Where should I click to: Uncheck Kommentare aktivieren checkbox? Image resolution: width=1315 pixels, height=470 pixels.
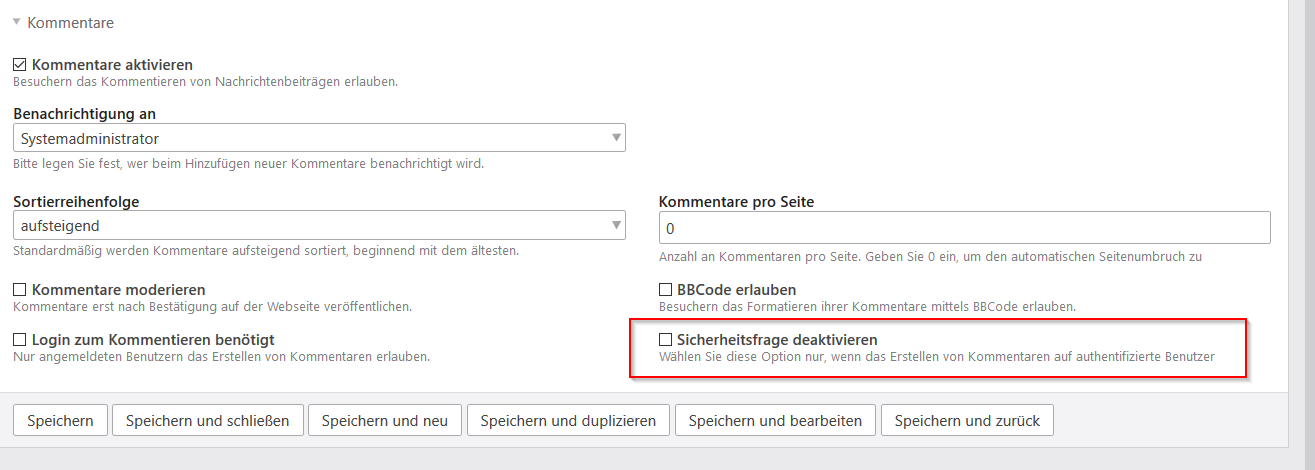(x=20, y=65)
